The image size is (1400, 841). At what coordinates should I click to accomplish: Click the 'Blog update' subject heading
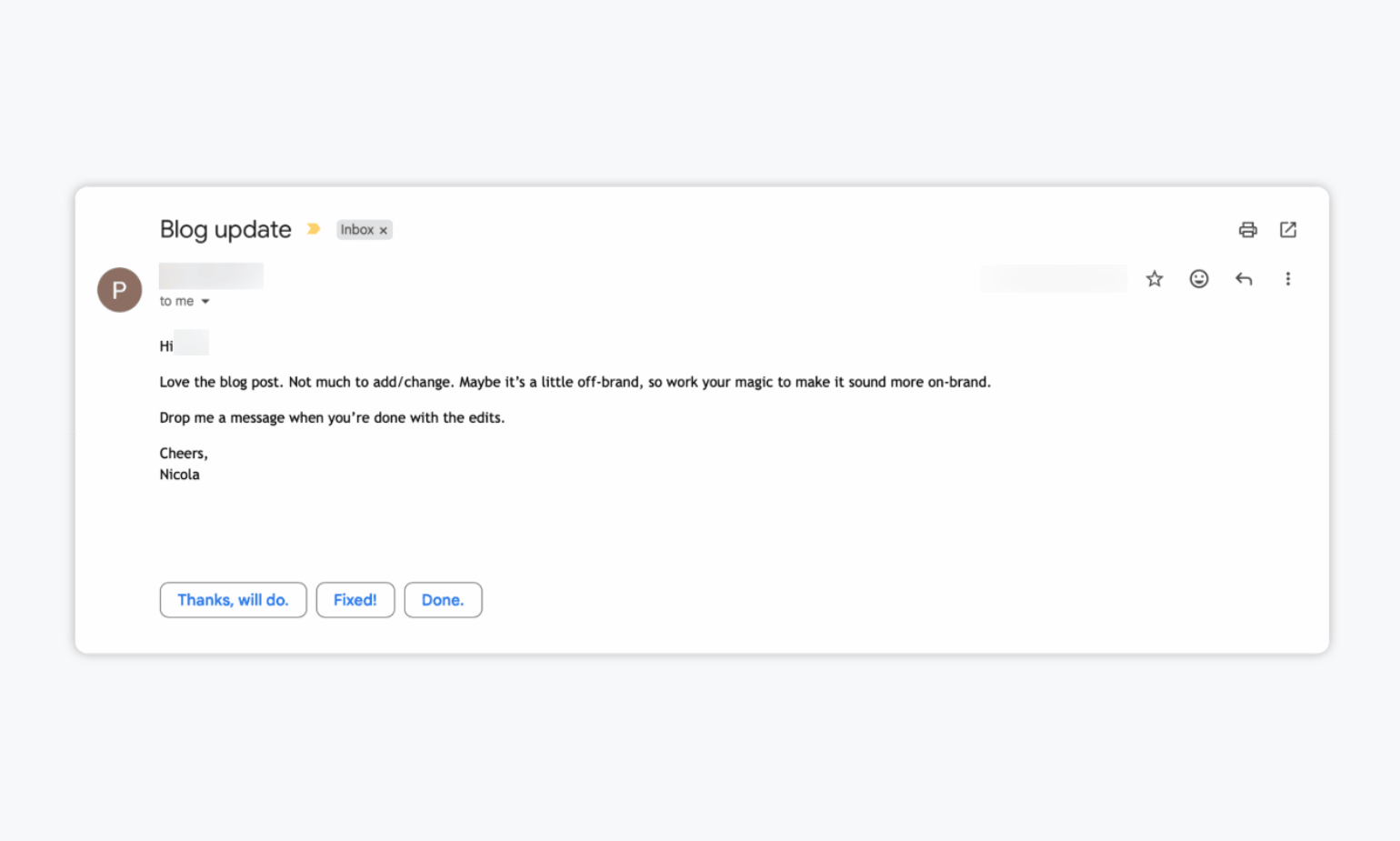point(225,230)
